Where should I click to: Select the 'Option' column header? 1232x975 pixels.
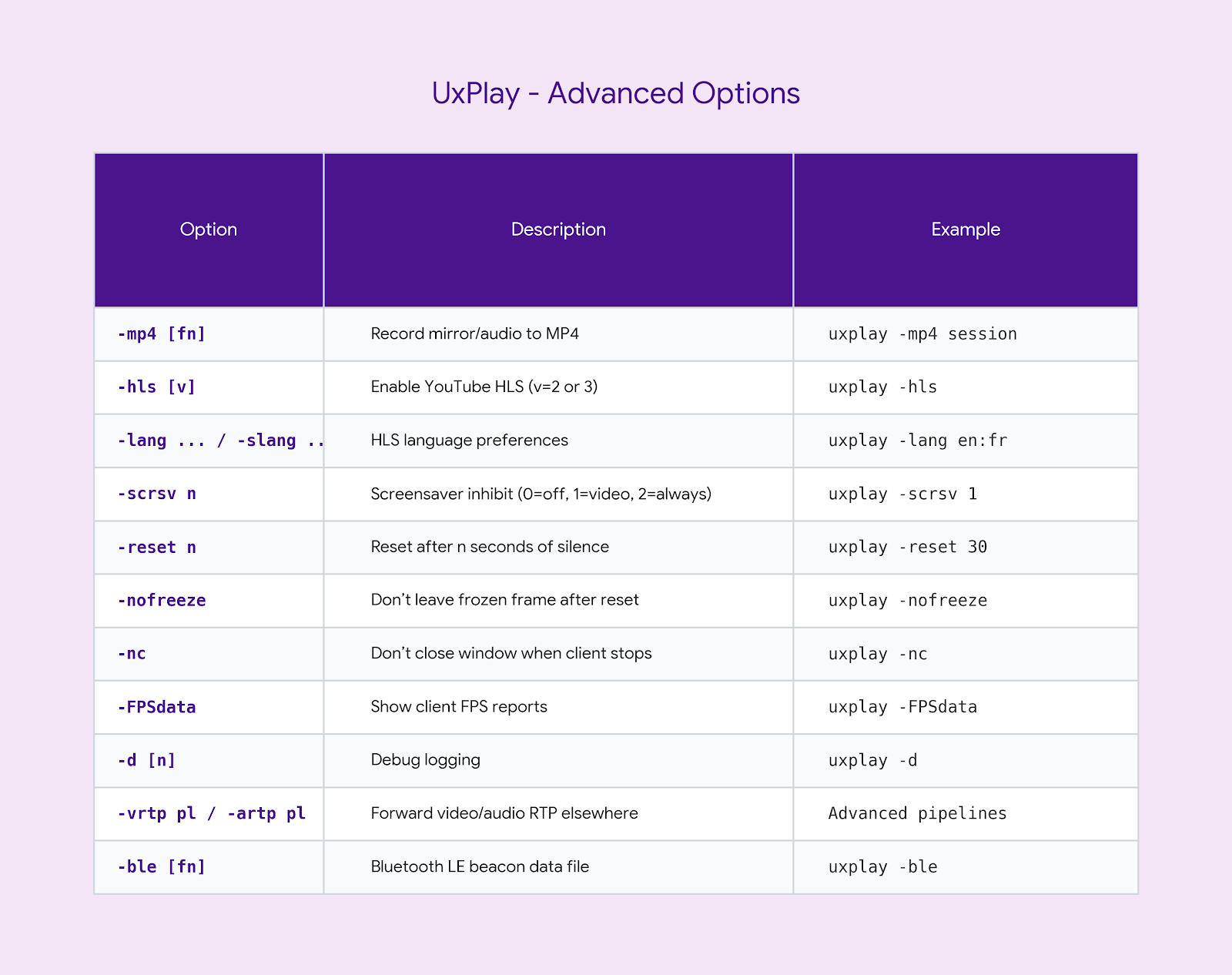[209, 230]
